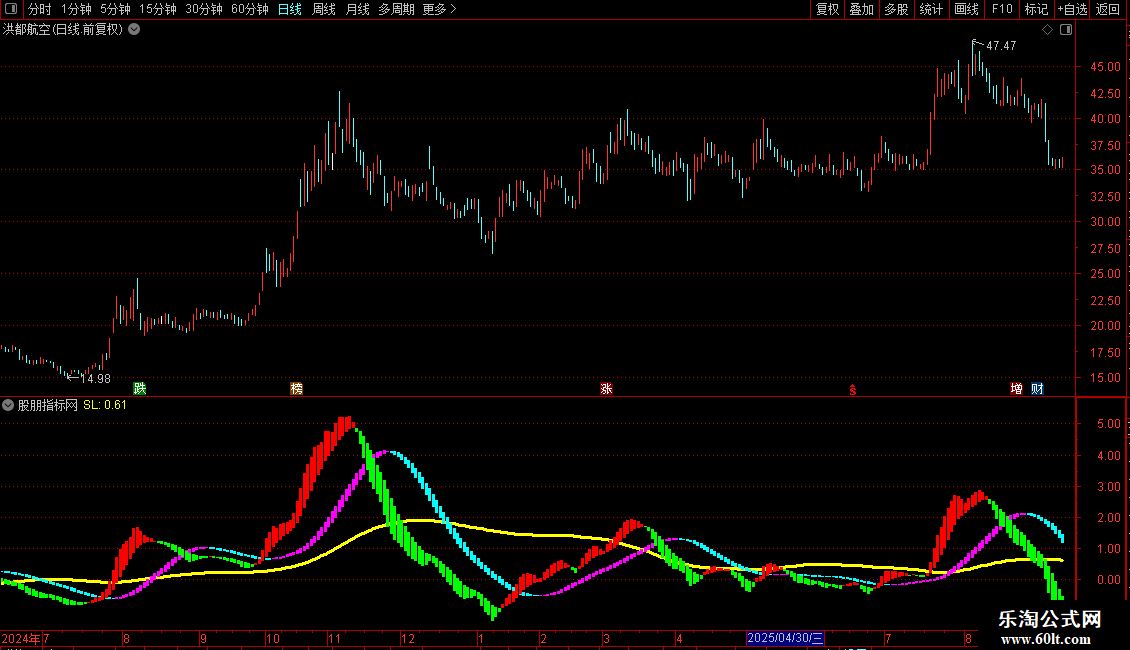Switch to the 周线 weekly period

[x=324, y=9]
